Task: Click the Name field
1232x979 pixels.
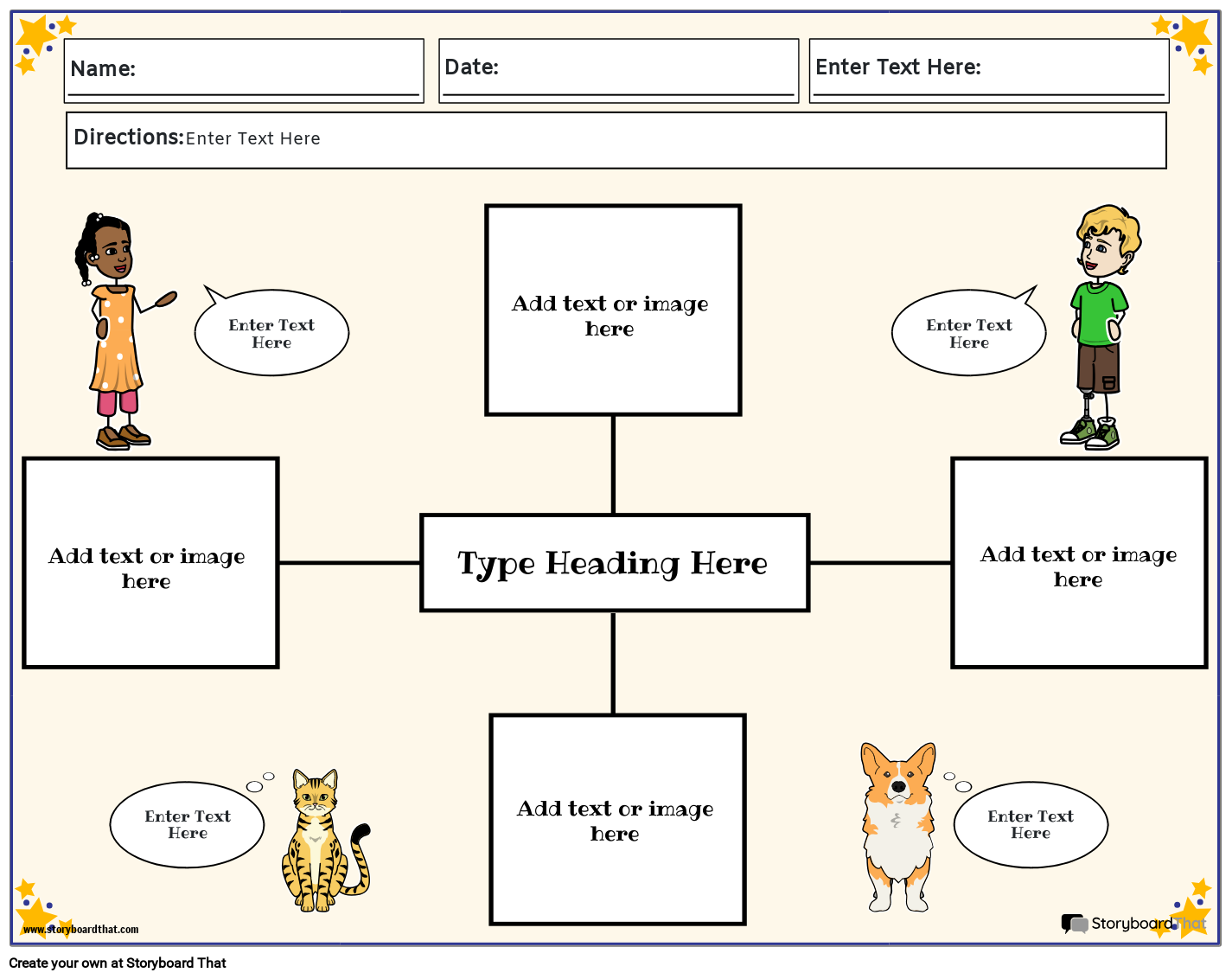Action: tap(244, 70)
